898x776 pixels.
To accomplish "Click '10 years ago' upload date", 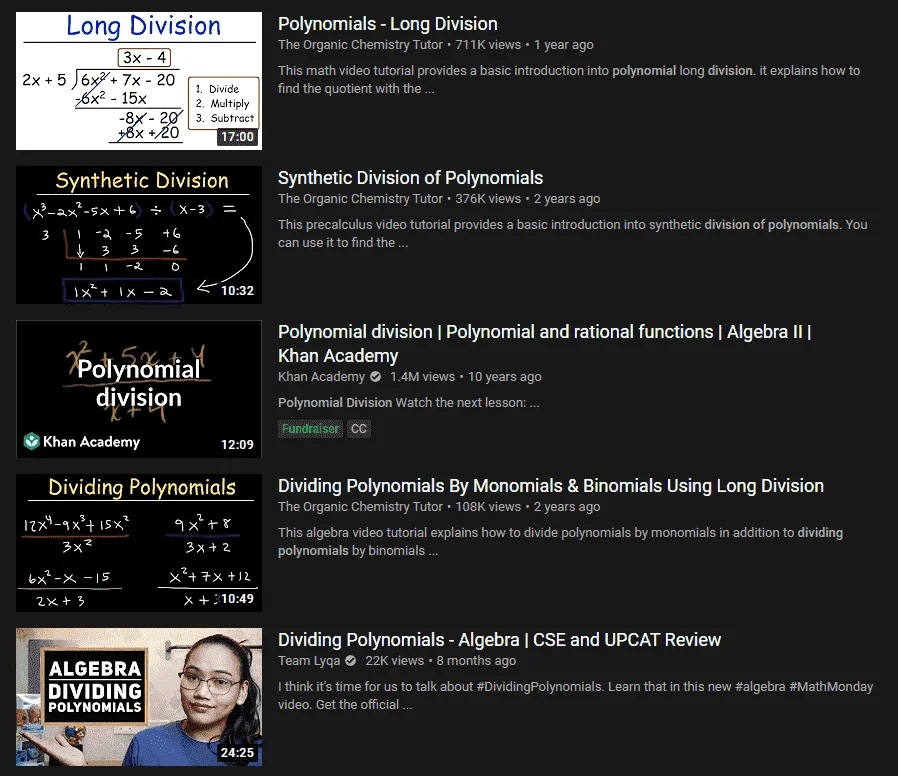I will coord(505,377).
